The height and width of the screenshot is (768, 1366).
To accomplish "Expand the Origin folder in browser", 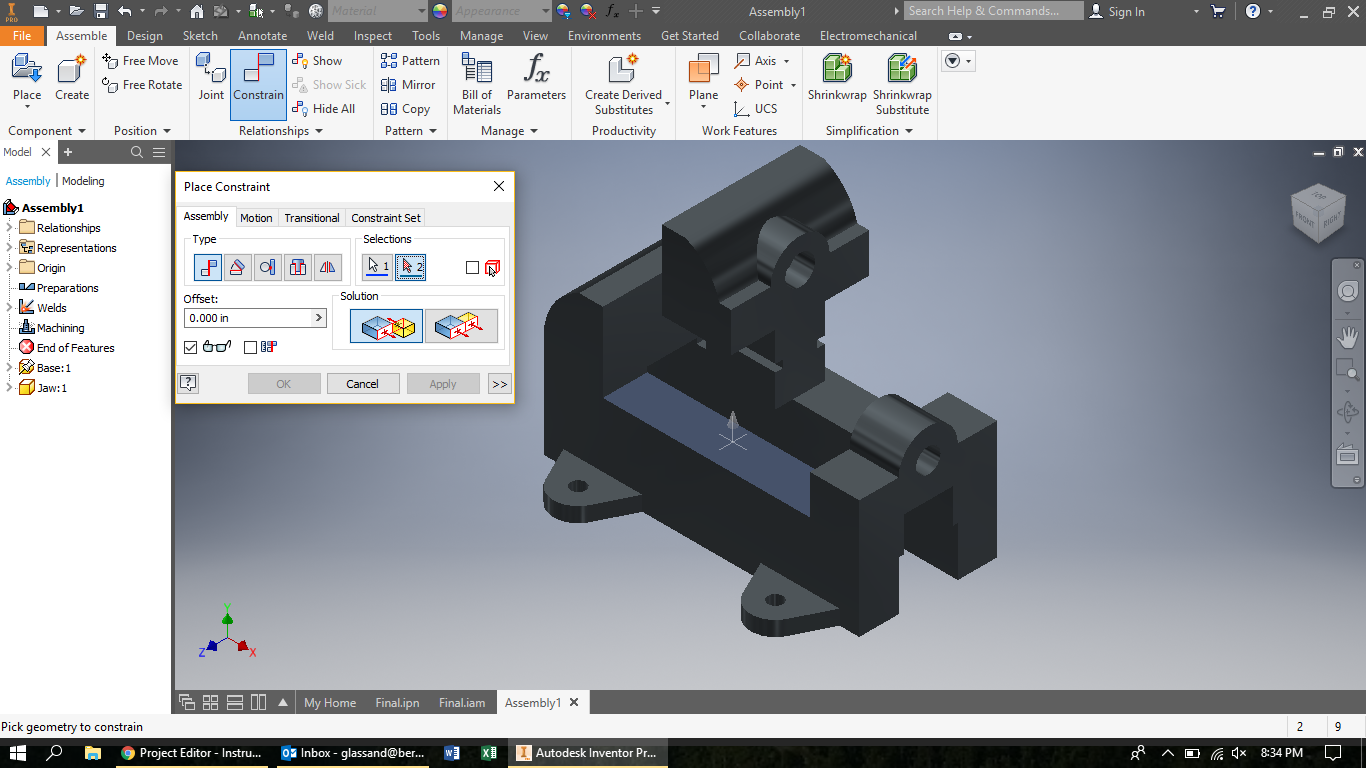I will click(x=10, y=268).
